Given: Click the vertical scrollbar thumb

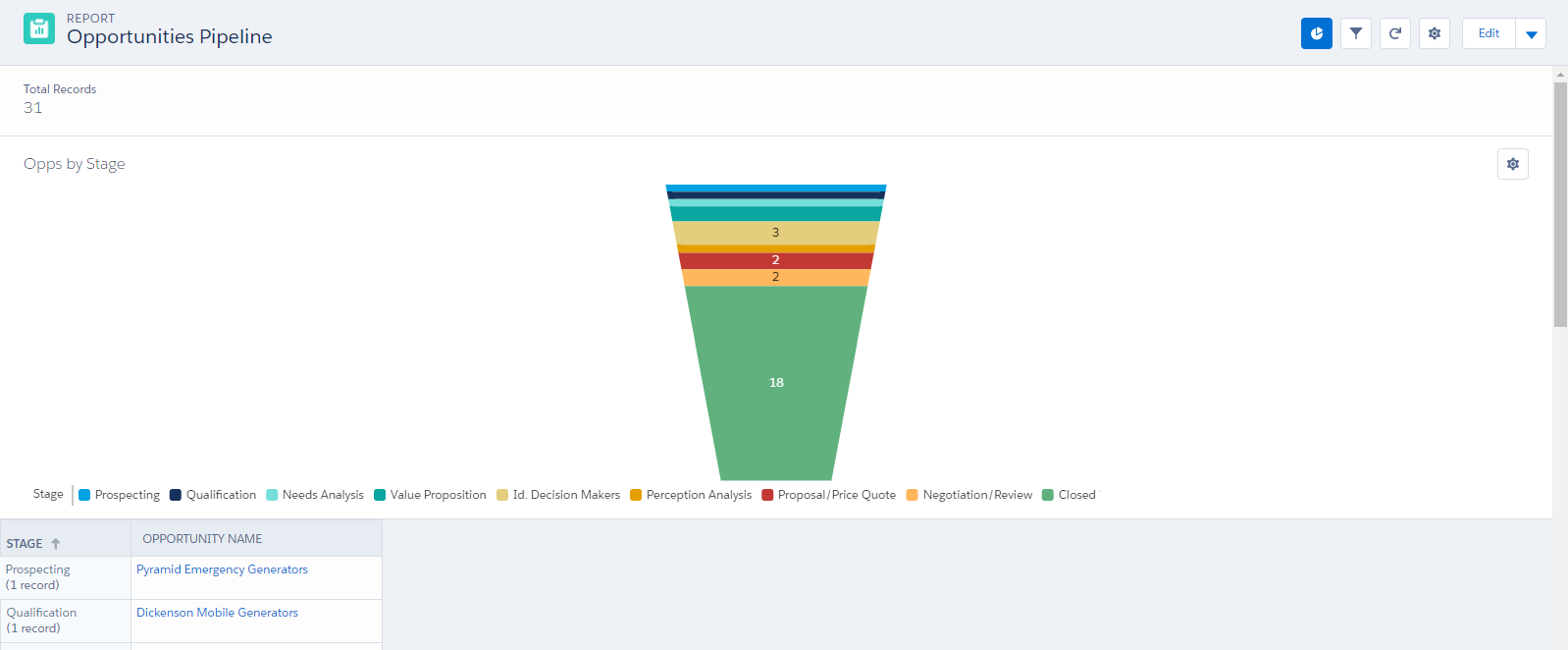Looking at the screenshot, I should click(1560, 204).
